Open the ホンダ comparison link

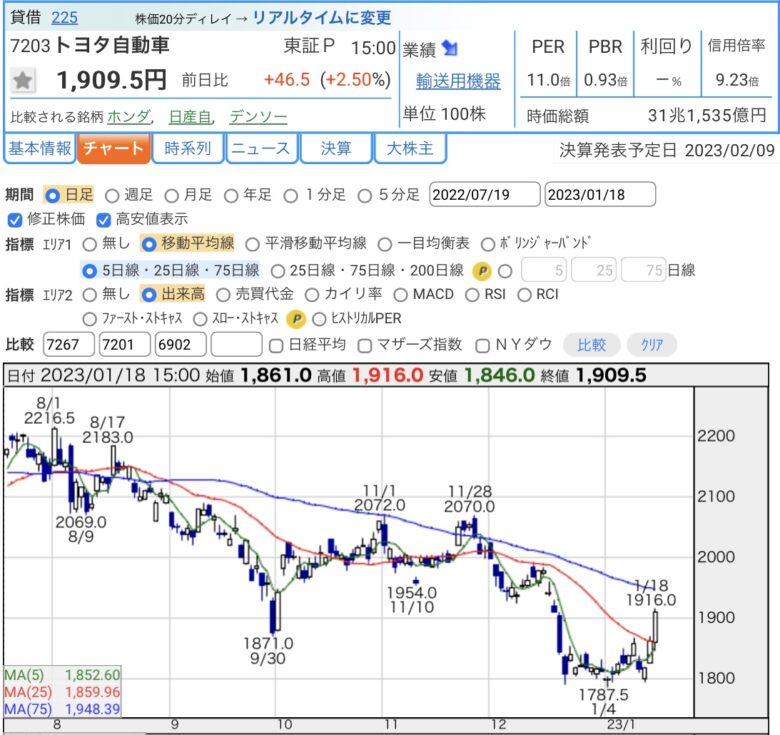pyautogui.click(x=129, y=117)
